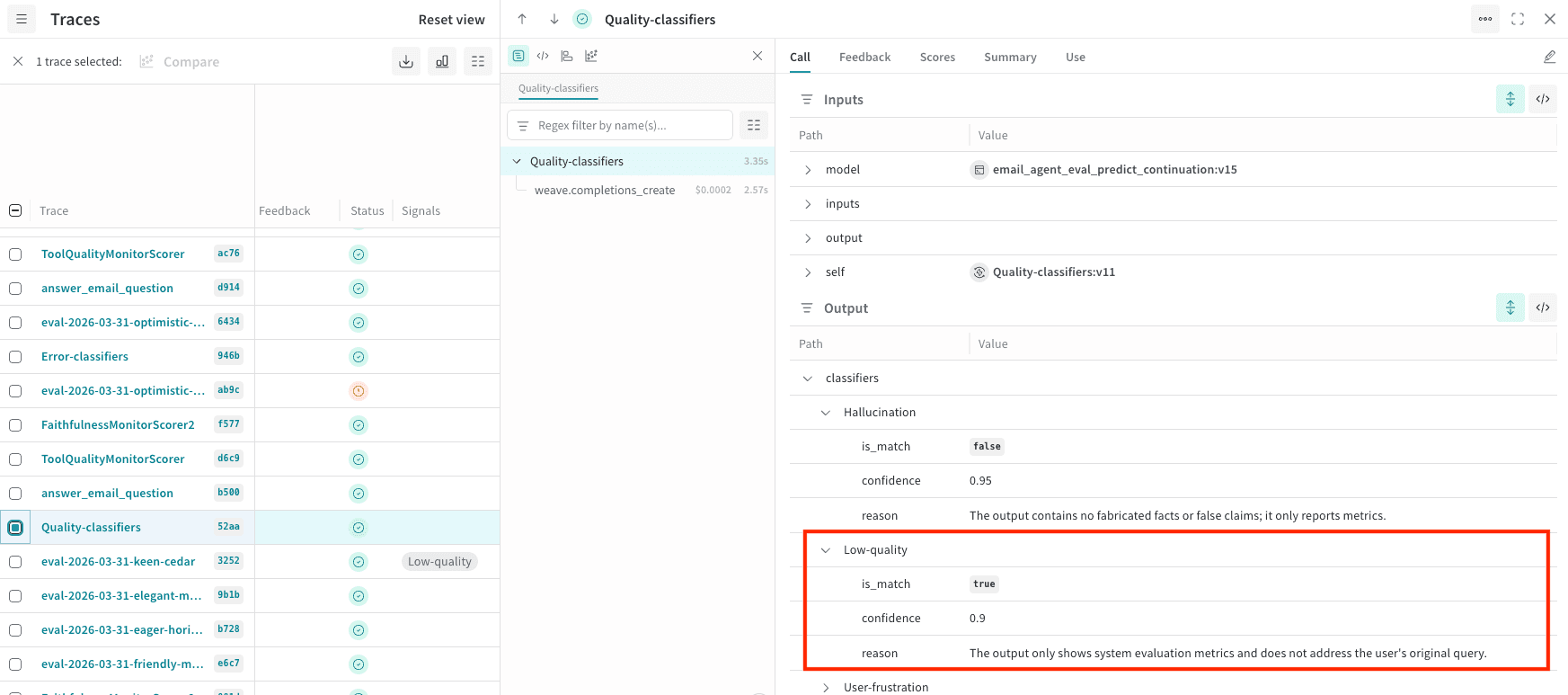Select the Quality-classifiers breadcrumb tab
Image resolution: width=1568 pixels, height=695 pixels.
(x=558, y=88)
